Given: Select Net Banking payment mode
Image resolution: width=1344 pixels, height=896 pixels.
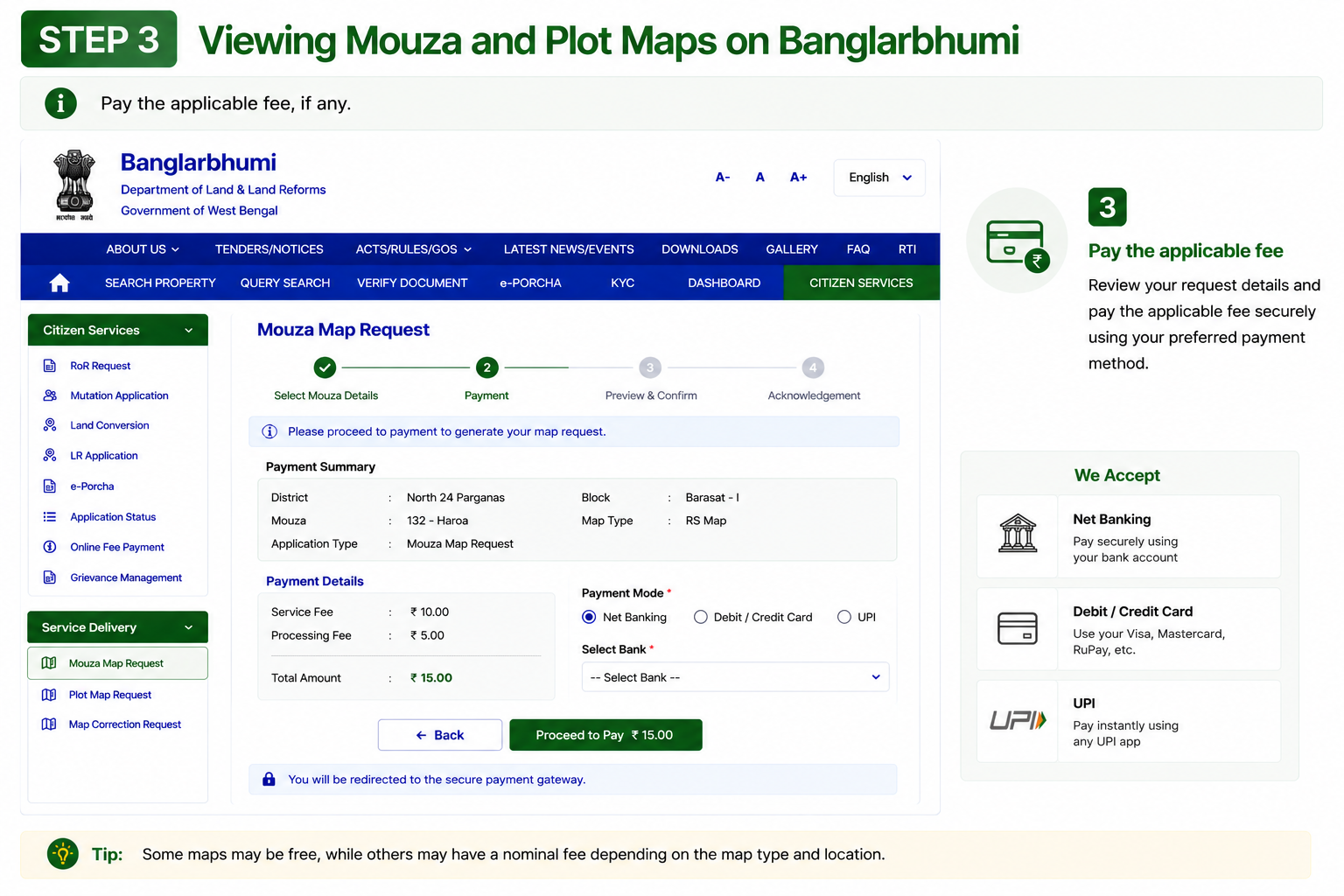Looking at the screenshot, I should click(589, 617).
